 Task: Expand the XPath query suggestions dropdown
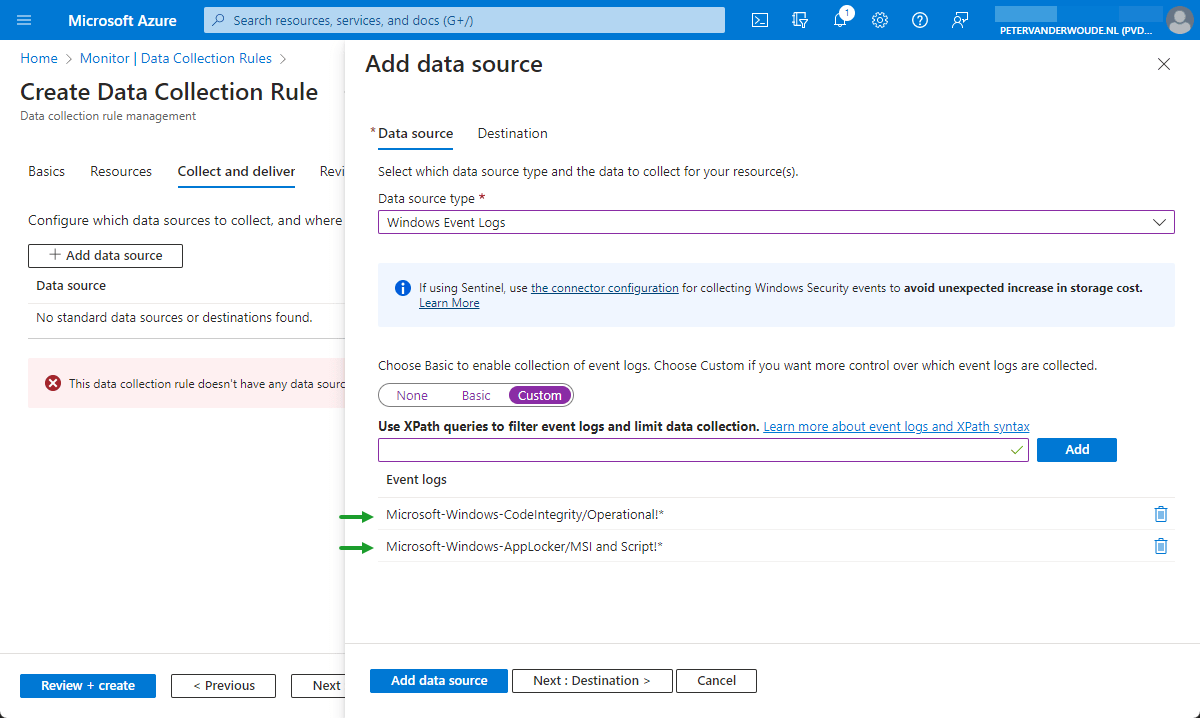[1016, 449]
